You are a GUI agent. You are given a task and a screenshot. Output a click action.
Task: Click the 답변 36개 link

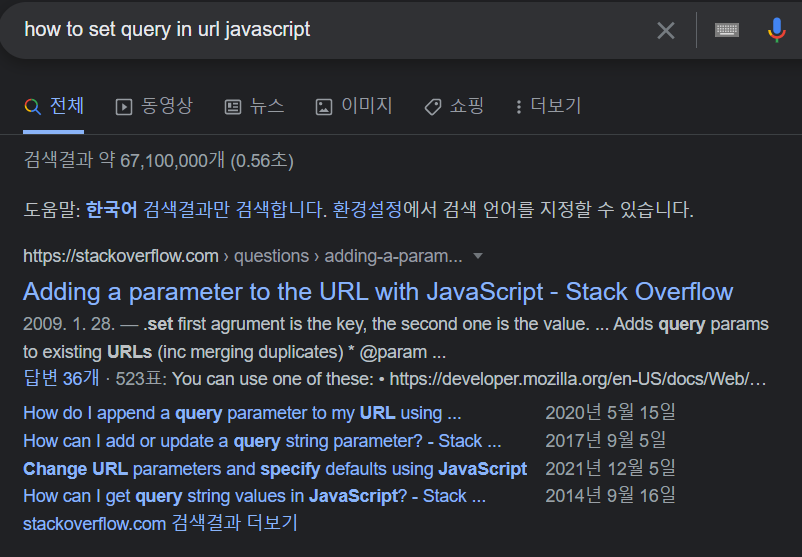click(x=61, y=378)
